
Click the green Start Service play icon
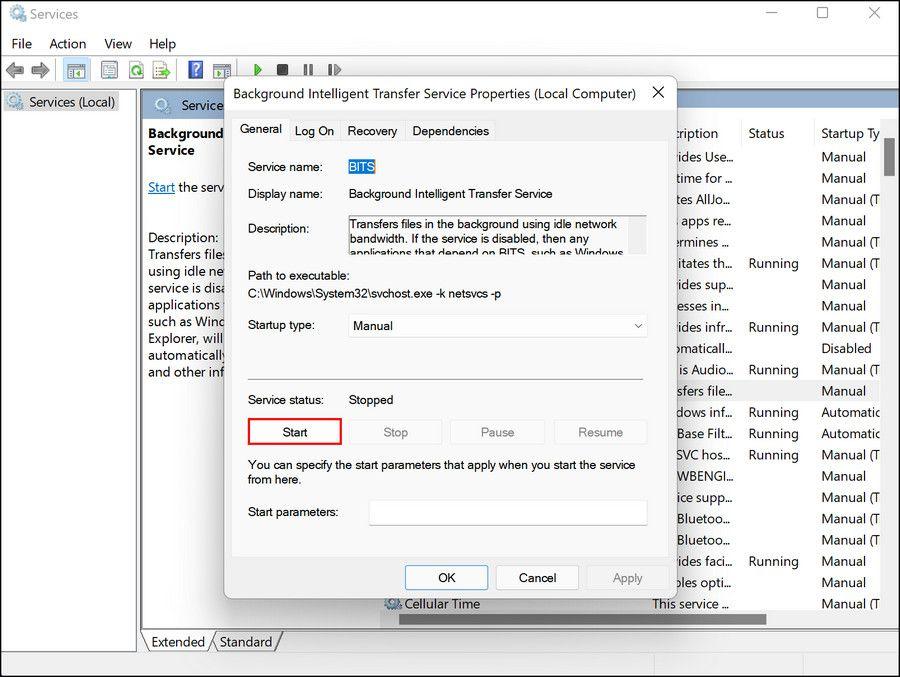(x=258, y=70)
